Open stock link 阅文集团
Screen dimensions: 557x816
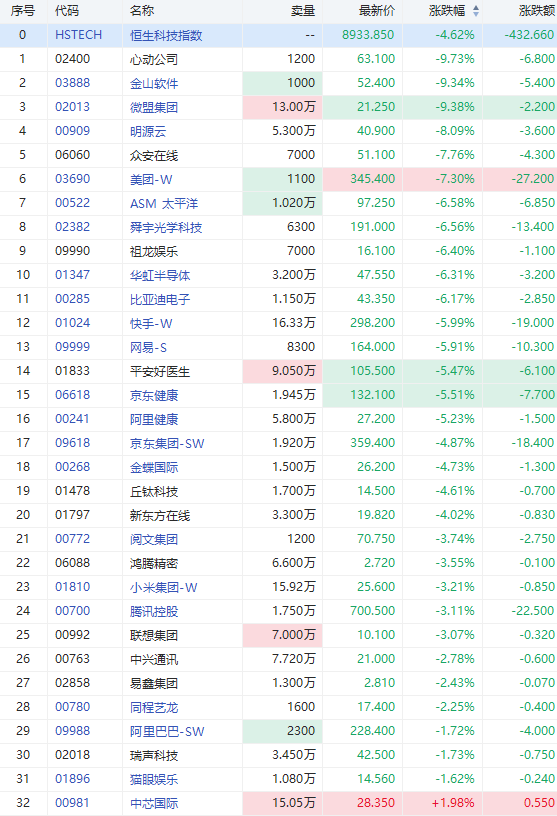point(154,539)
